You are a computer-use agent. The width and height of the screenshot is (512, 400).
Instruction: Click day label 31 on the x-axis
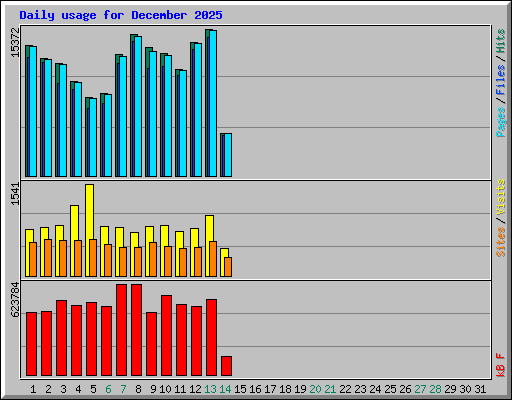[480, 389]
